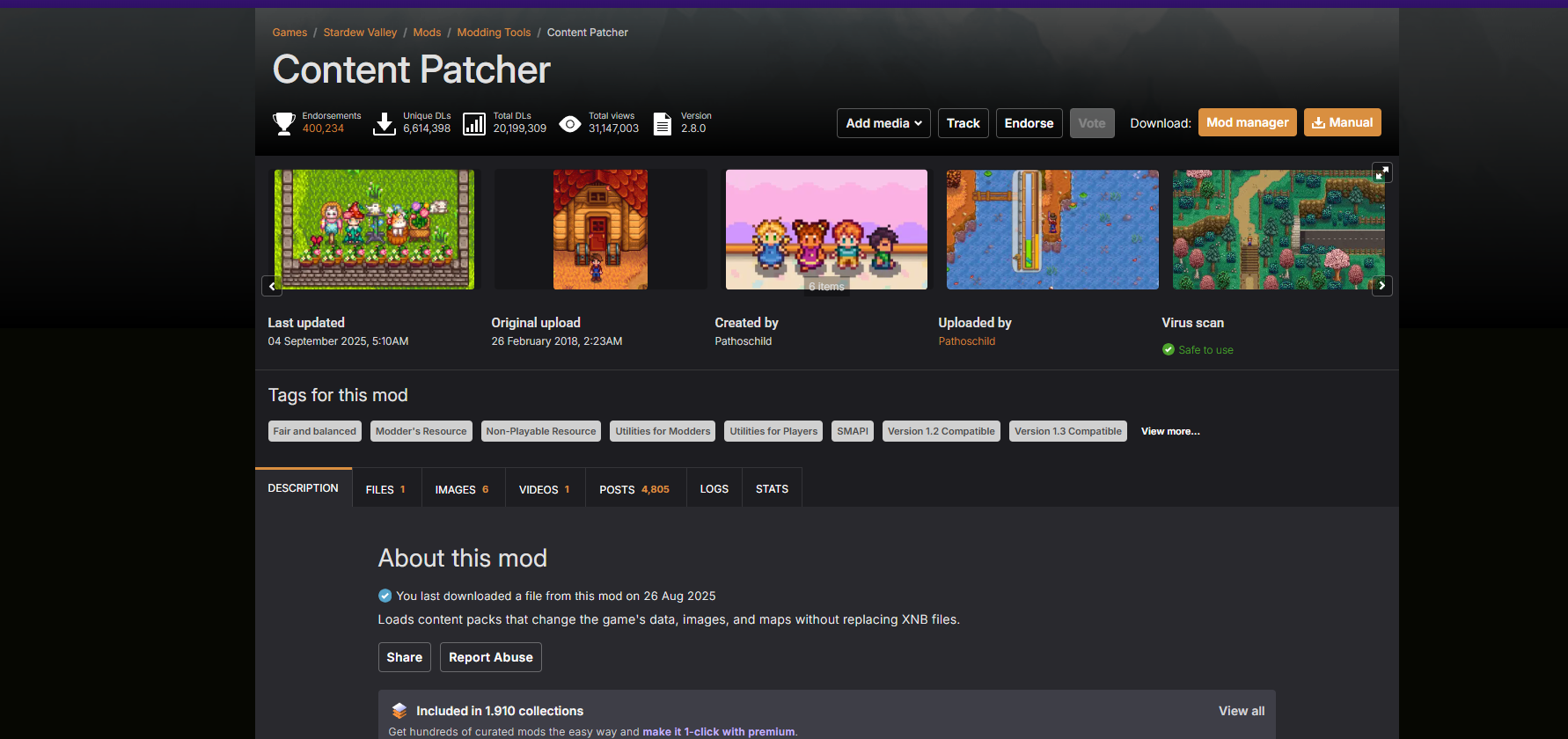Click the version number 2.8.0
This screenshot has height=739, width=1568.
click(x=693, y=128)
